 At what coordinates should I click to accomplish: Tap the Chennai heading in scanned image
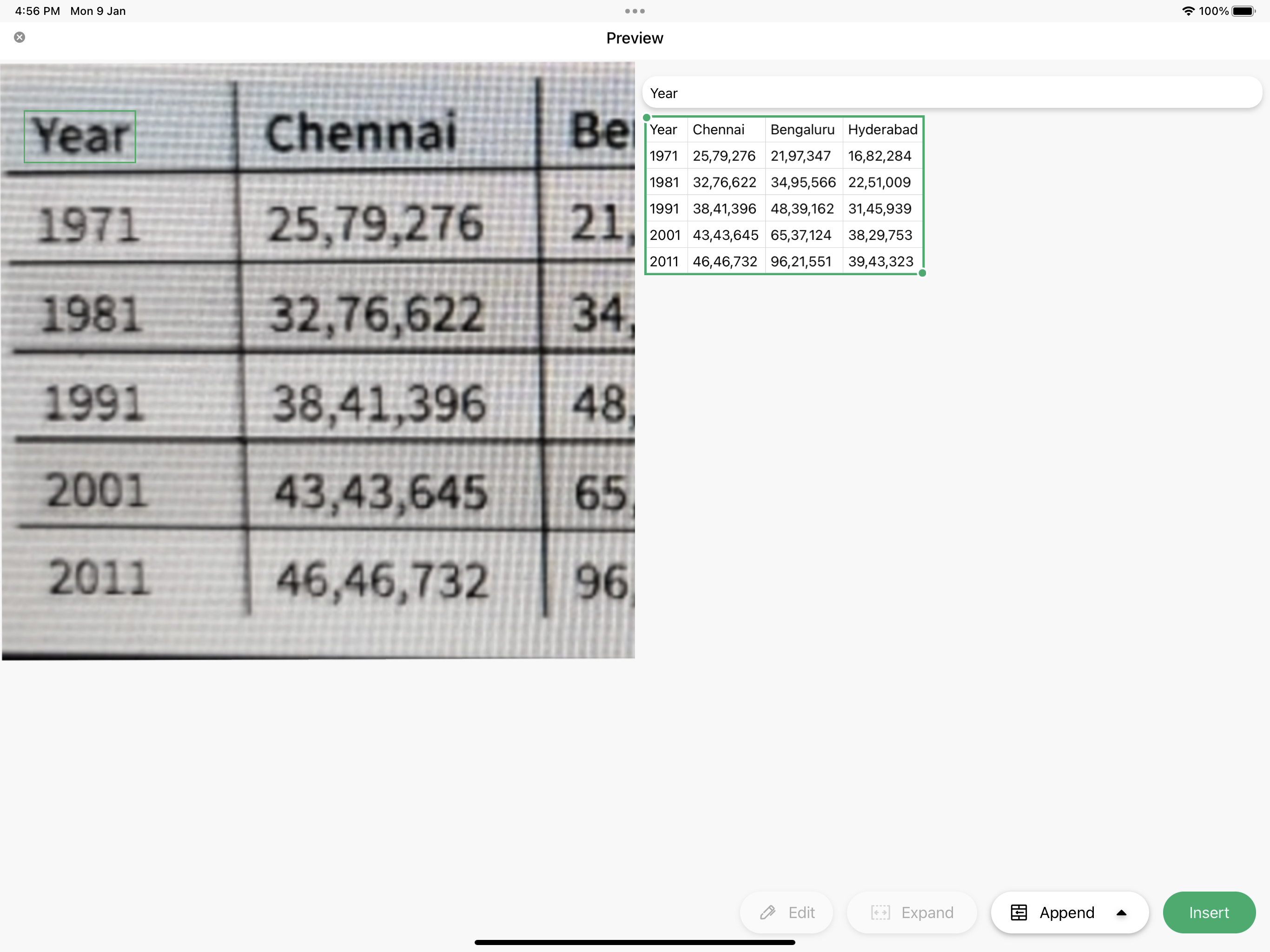pos(361,133)
